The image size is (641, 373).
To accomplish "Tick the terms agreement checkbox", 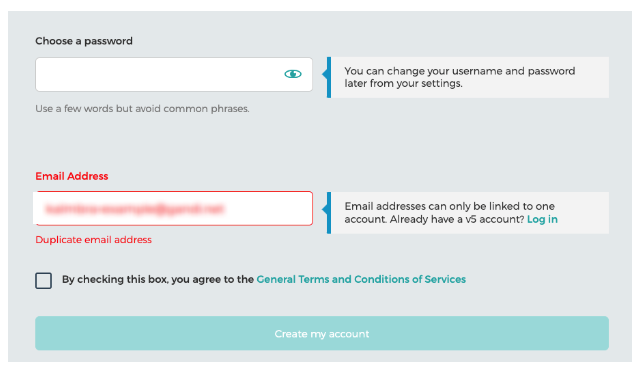I will (43, 281).
